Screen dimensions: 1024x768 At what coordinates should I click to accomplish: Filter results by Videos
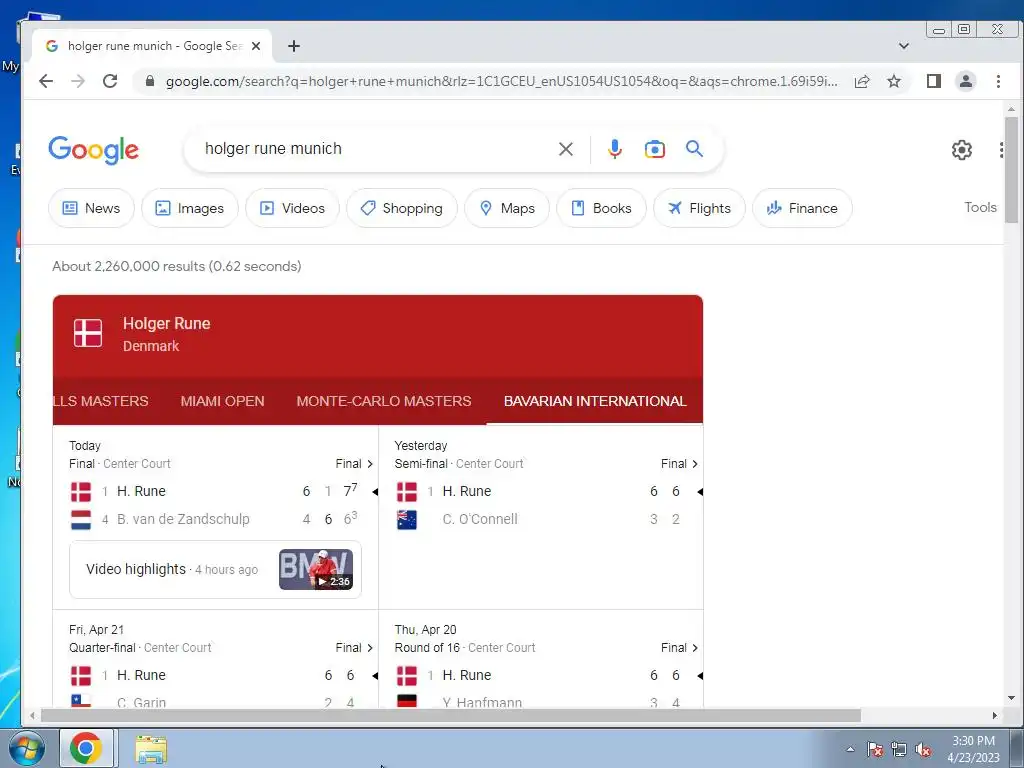pyautogui.click(x=292, y=208)
